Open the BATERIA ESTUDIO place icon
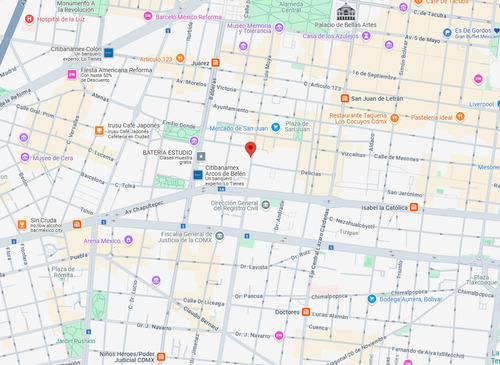Screen dimensions: 500x365 [x=201, y=156]
